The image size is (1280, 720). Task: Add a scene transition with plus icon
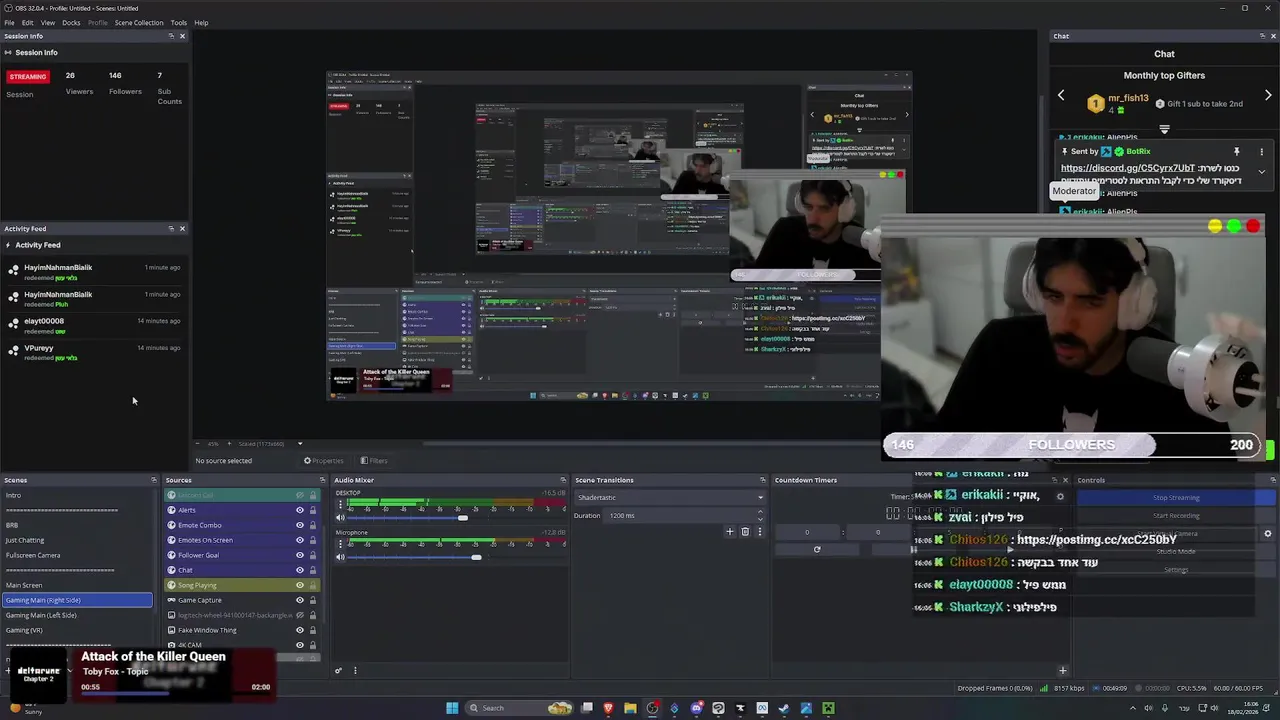coord(730,532)
